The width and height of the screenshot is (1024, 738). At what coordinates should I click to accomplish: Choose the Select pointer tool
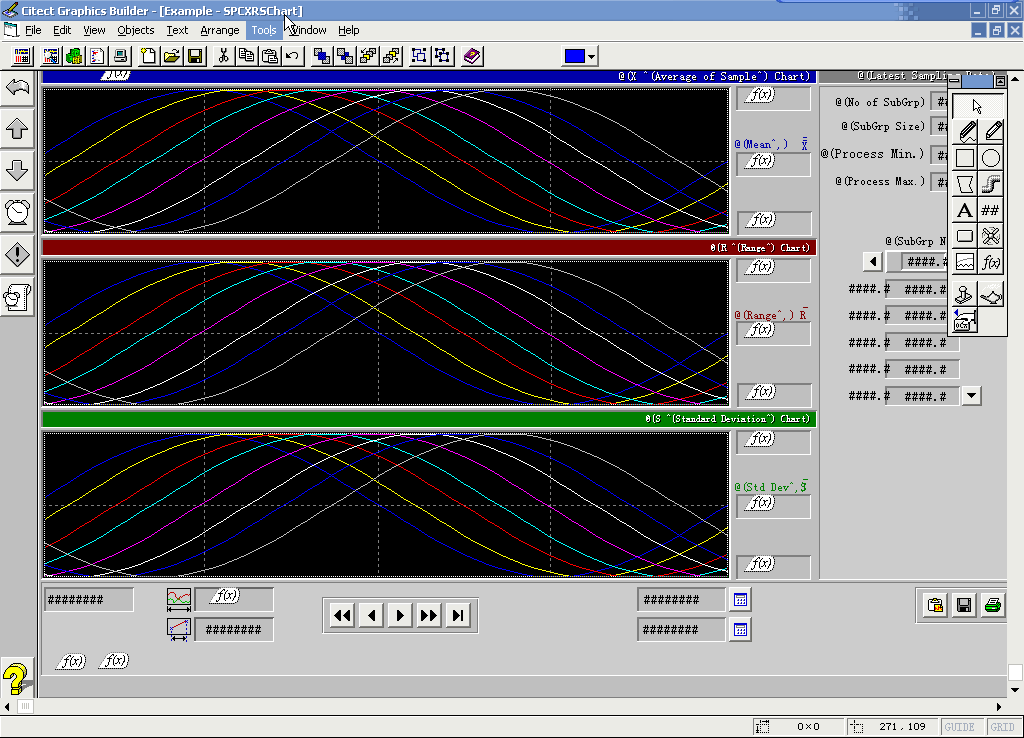pyautogui.click(x=977, y=106)
